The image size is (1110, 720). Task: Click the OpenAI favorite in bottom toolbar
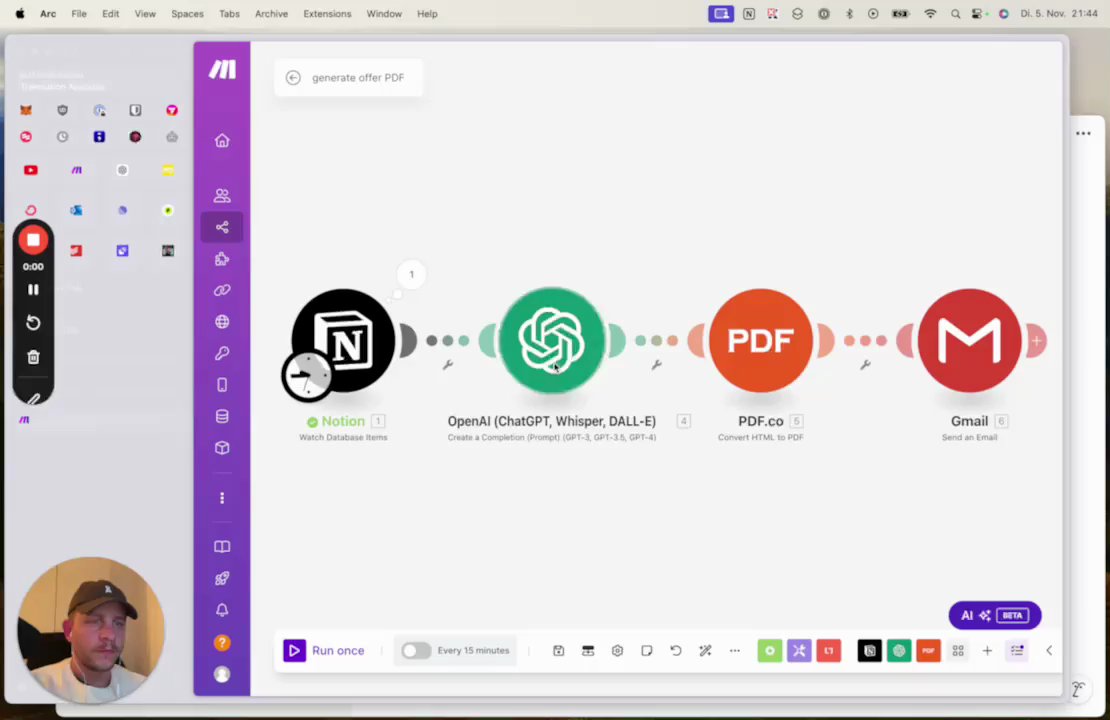pyautogui.click(x=899, y=651)
